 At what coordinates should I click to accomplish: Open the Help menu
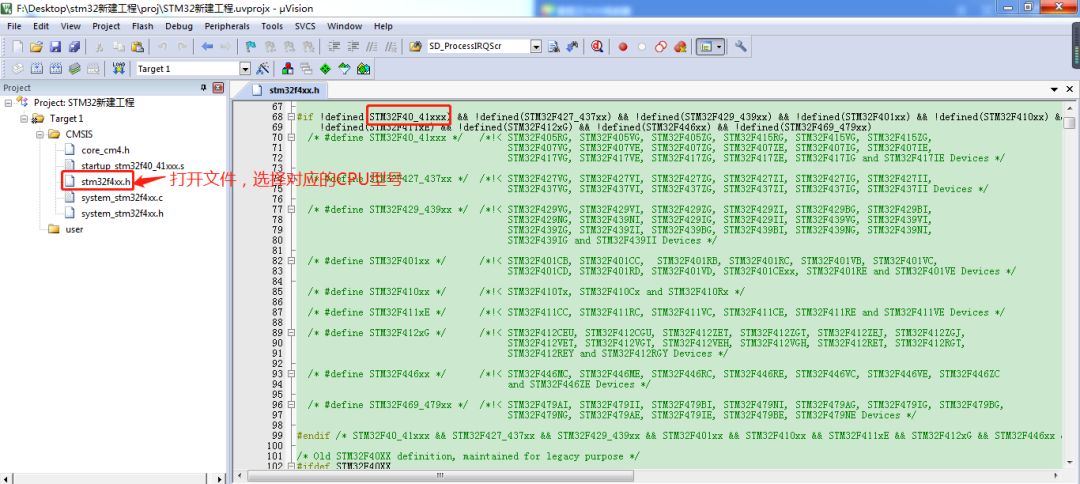pyautogui.click(x=383, y=26)
